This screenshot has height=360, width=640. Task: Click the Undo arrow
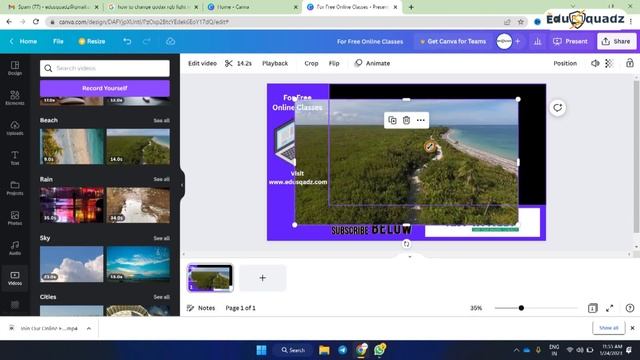(x=127, y=41)
